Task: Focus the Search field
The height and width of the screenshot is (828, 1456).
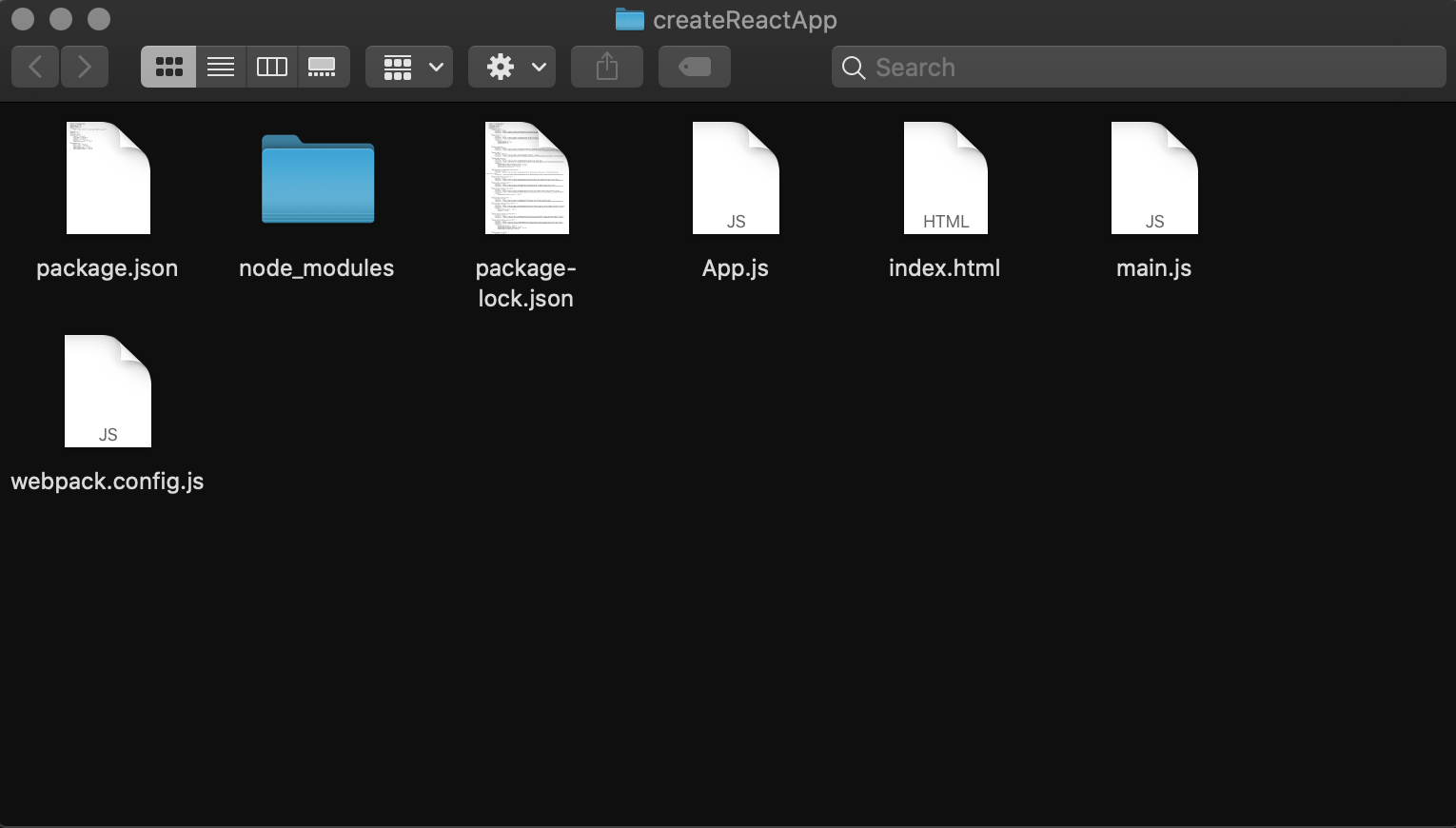Action: [1139, 67]
